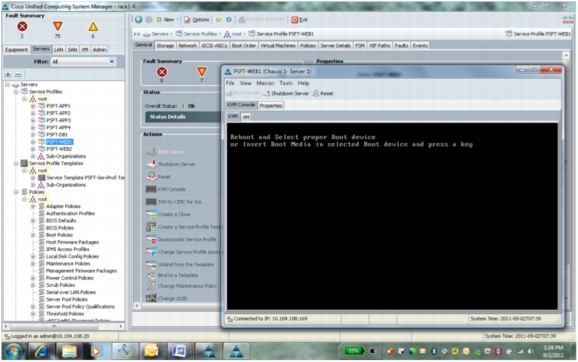Screen dimensions: 578x362
Task: Open Internet Explorer from taskbar
Action: click(41, 352)
